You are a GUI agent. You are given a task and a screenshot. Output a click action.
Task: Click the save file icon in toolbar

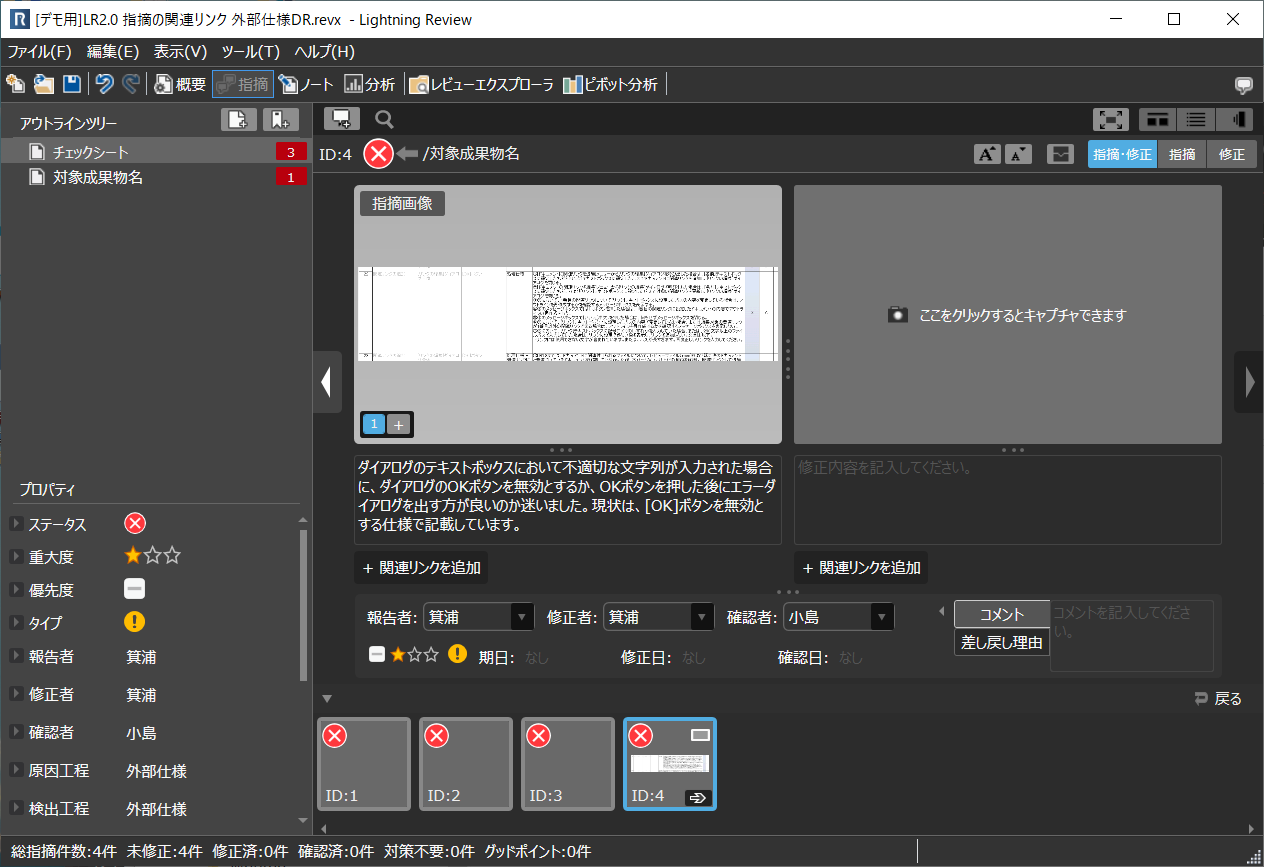pyautogui.click(x=72, y=85)
